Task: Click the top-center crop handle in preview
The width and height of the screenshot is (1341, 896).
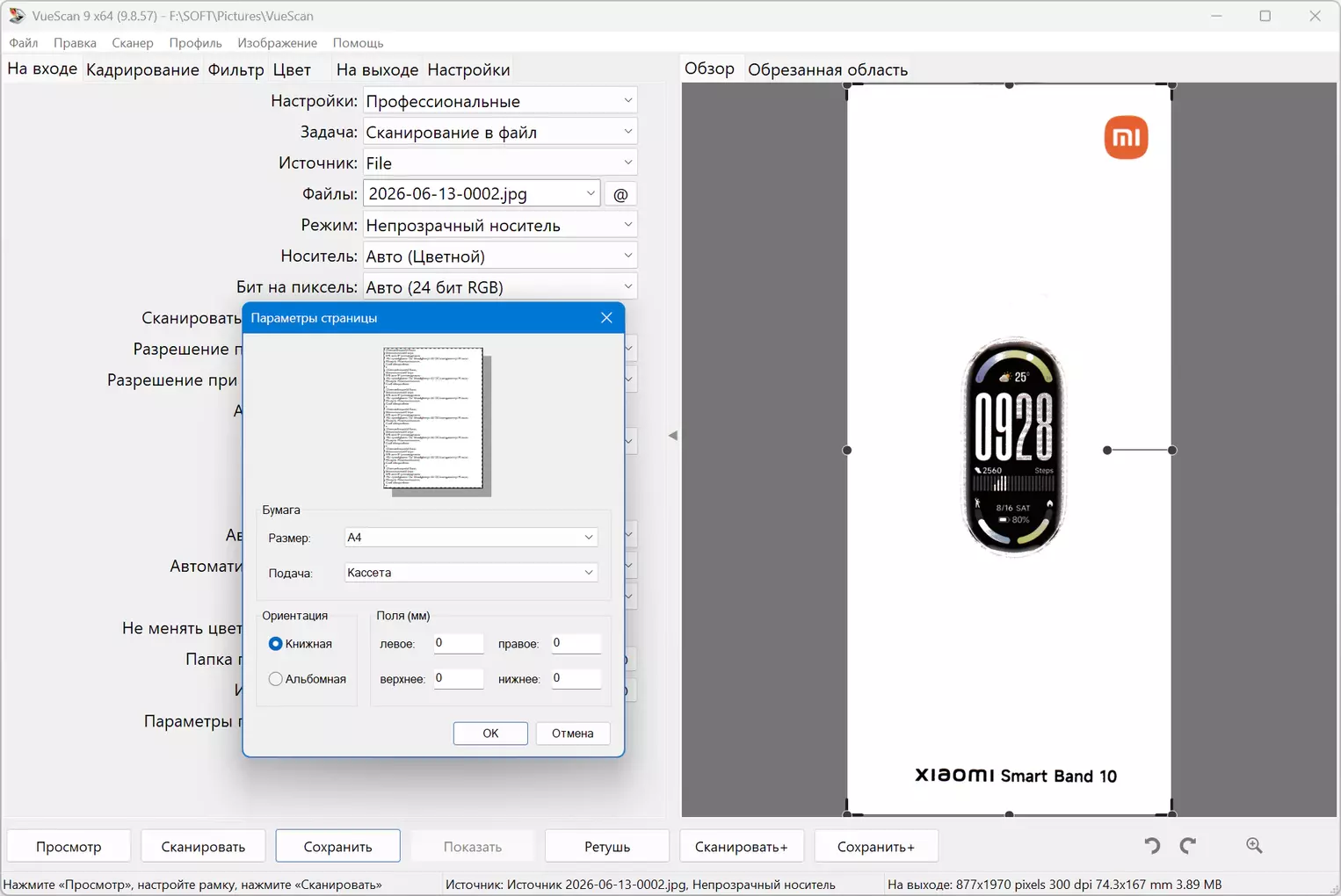Action: coord(1009,85)
